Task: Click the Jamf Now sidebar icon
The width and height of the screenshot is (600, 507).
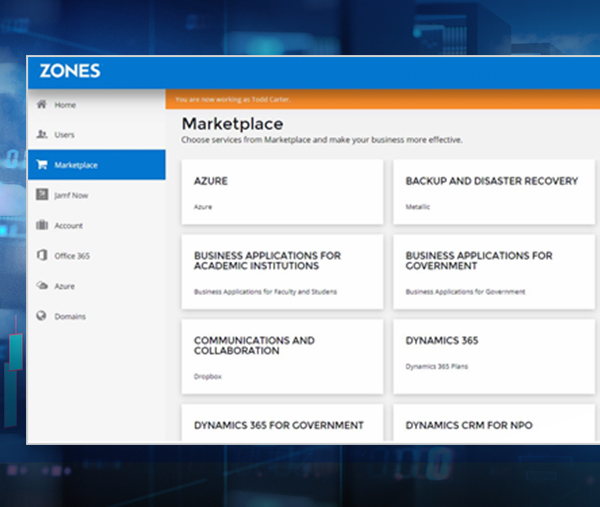Action: tap(42, 194)
